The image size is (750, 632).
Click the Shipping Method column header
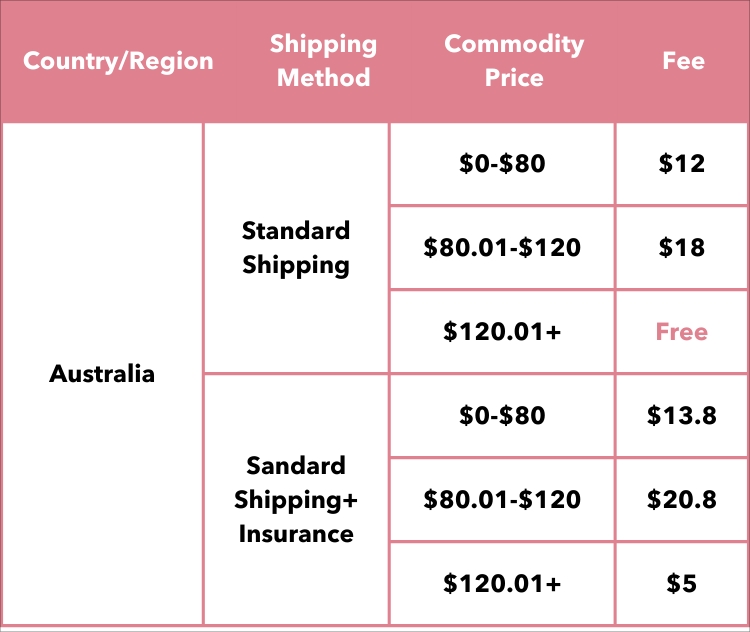(x=324, y=61)
